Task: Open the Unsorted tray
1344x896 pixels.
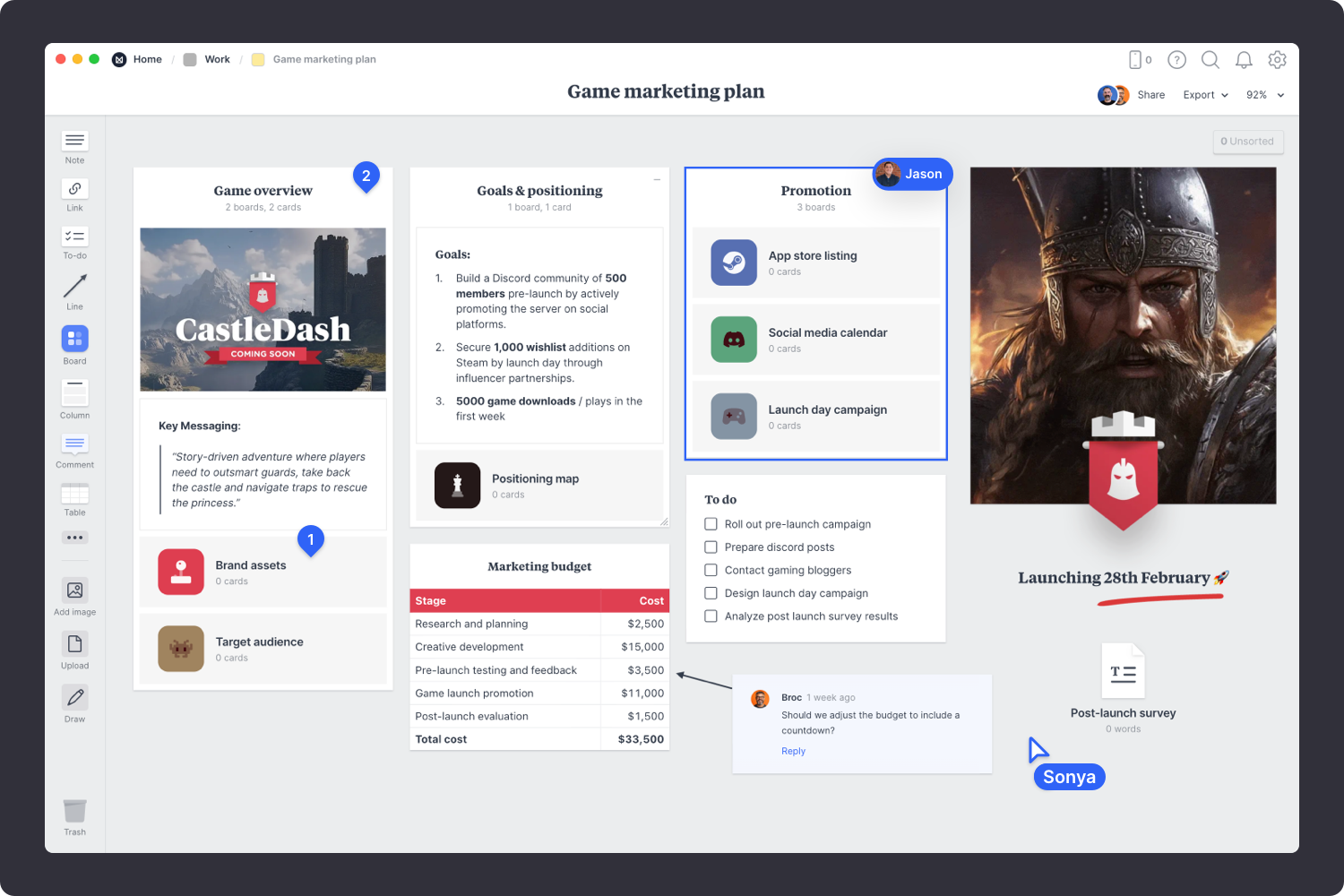Action: [x=1247, y=141]
